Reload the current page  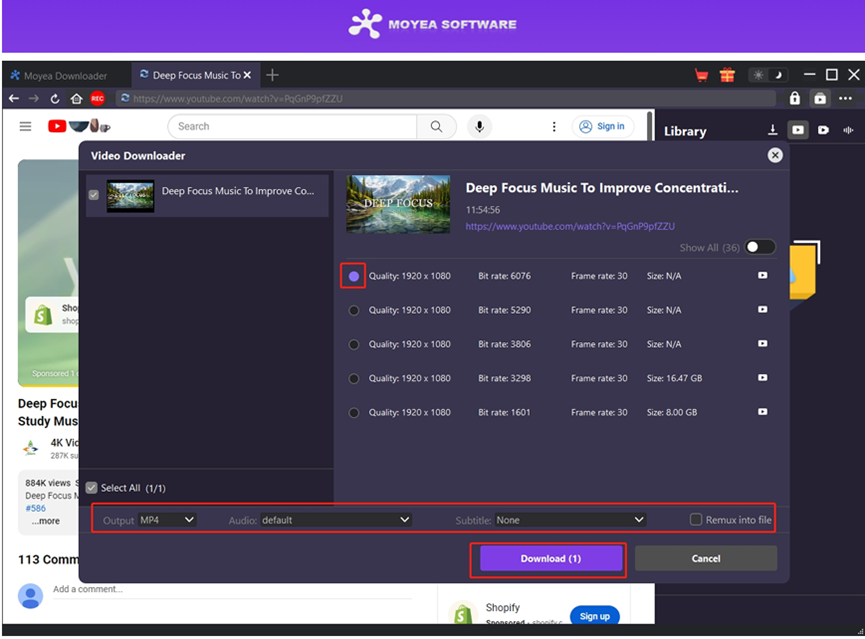[x=55, y=99]
